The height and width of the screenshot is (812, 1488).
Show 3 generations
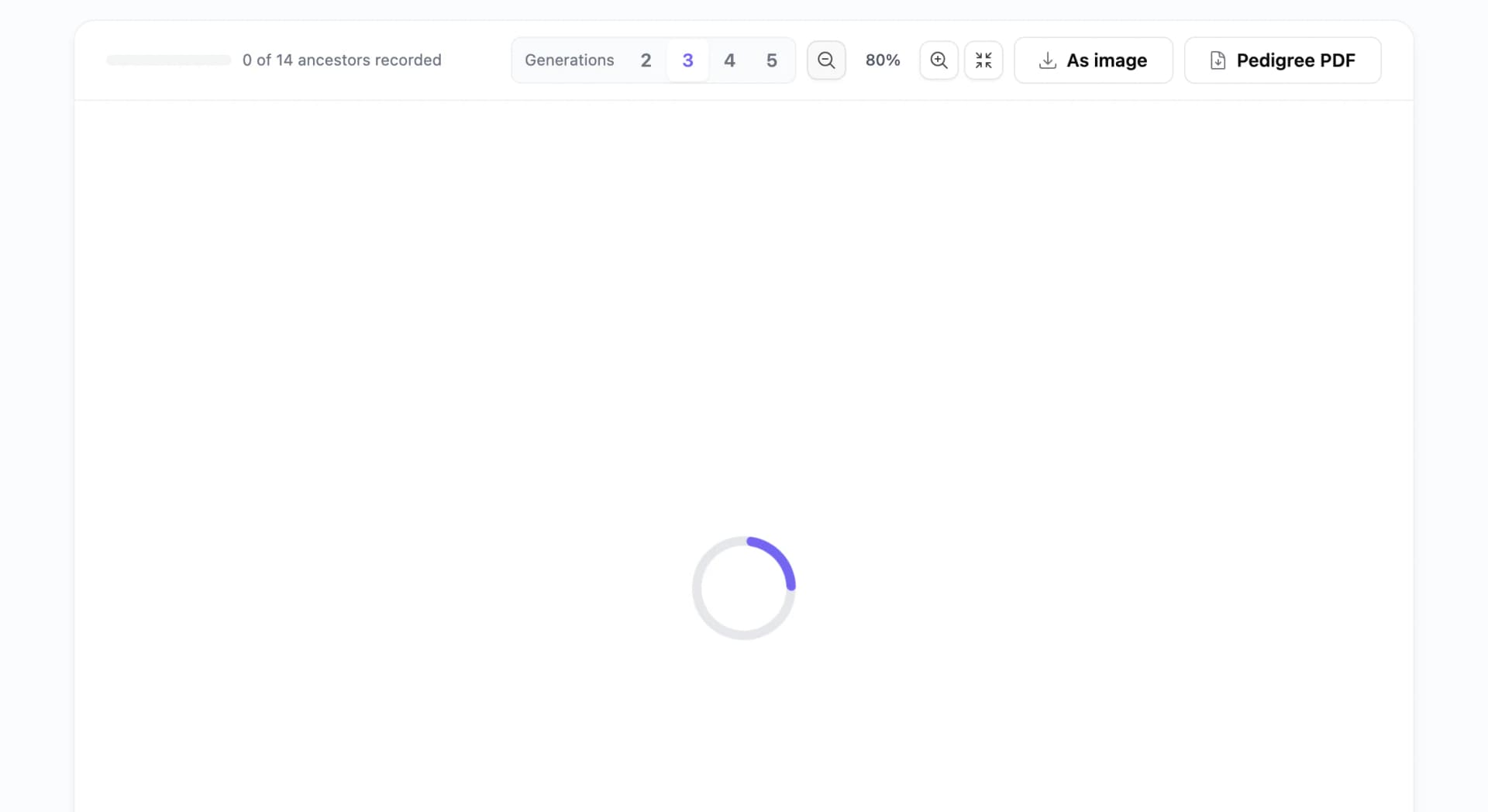687,60
